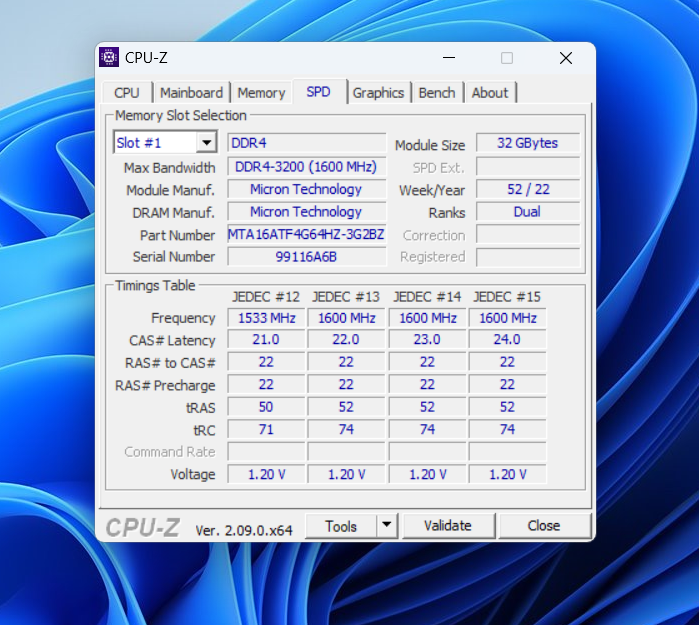Screen dimensions: 699x625
Task: Open the Tools dropdown arrow
Action: coord(387,526)
